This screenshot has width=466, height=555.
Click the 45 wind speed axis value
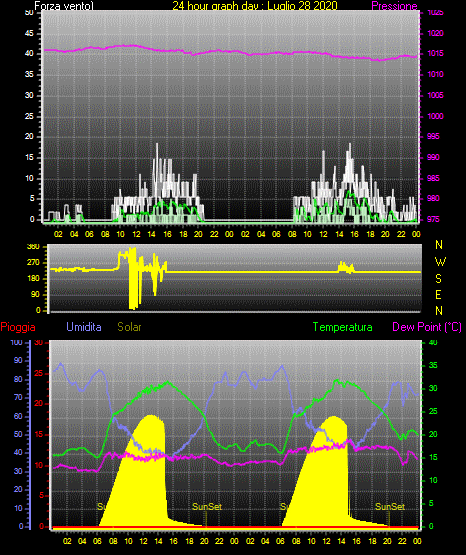click(29, 33)
